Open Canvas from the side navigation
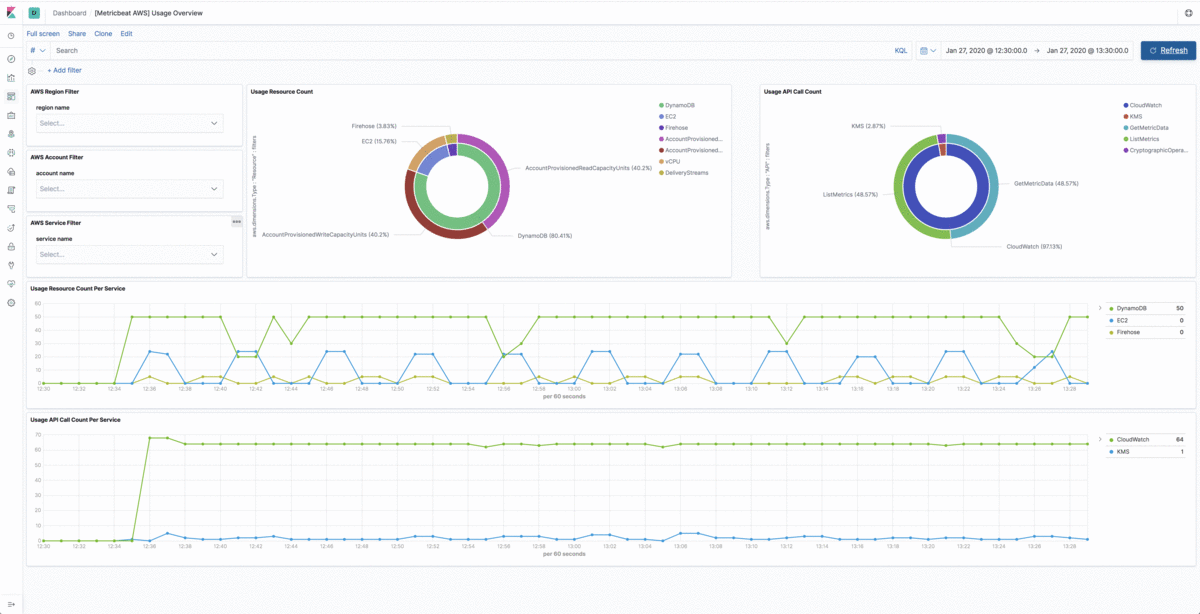This screenshot has width=1200, height=614. click(x=11, y=115)
